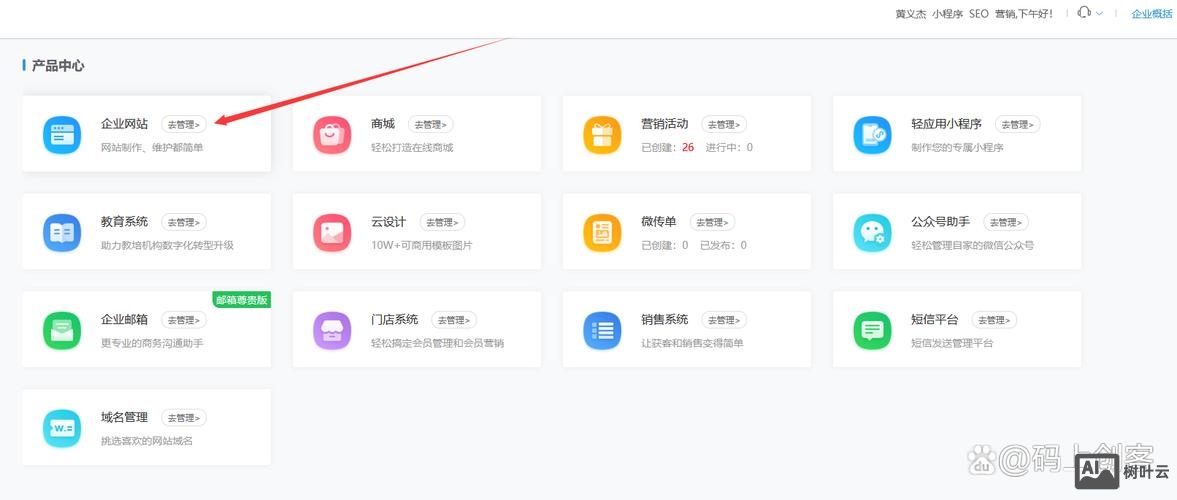This screenshot has width=1177, height=500.
Task: Click 去管理 for 企业网站
Action: coord(184,125)
